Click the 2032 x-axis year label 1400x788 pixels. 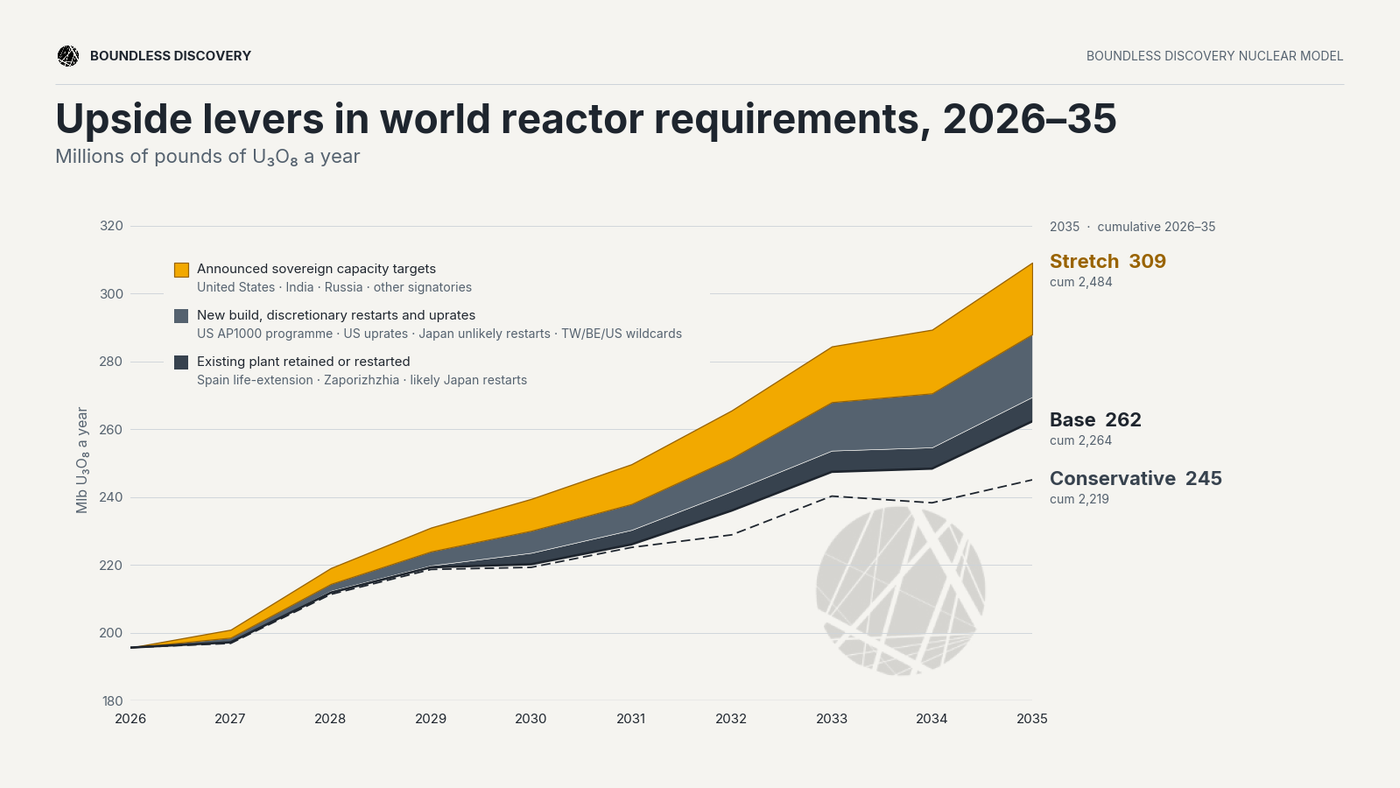tap(731, 719)
